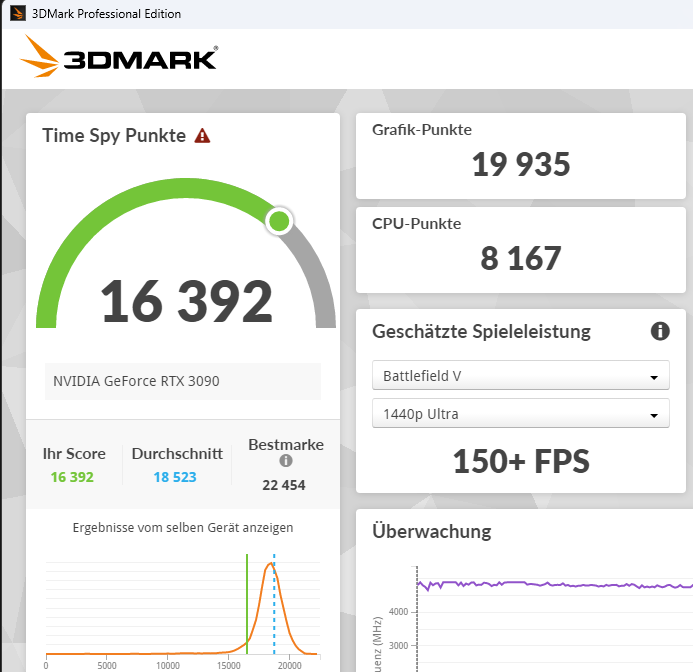Click the 150+ FPS estimate
This screenshot has height=672, width=693.
(521, 462)
